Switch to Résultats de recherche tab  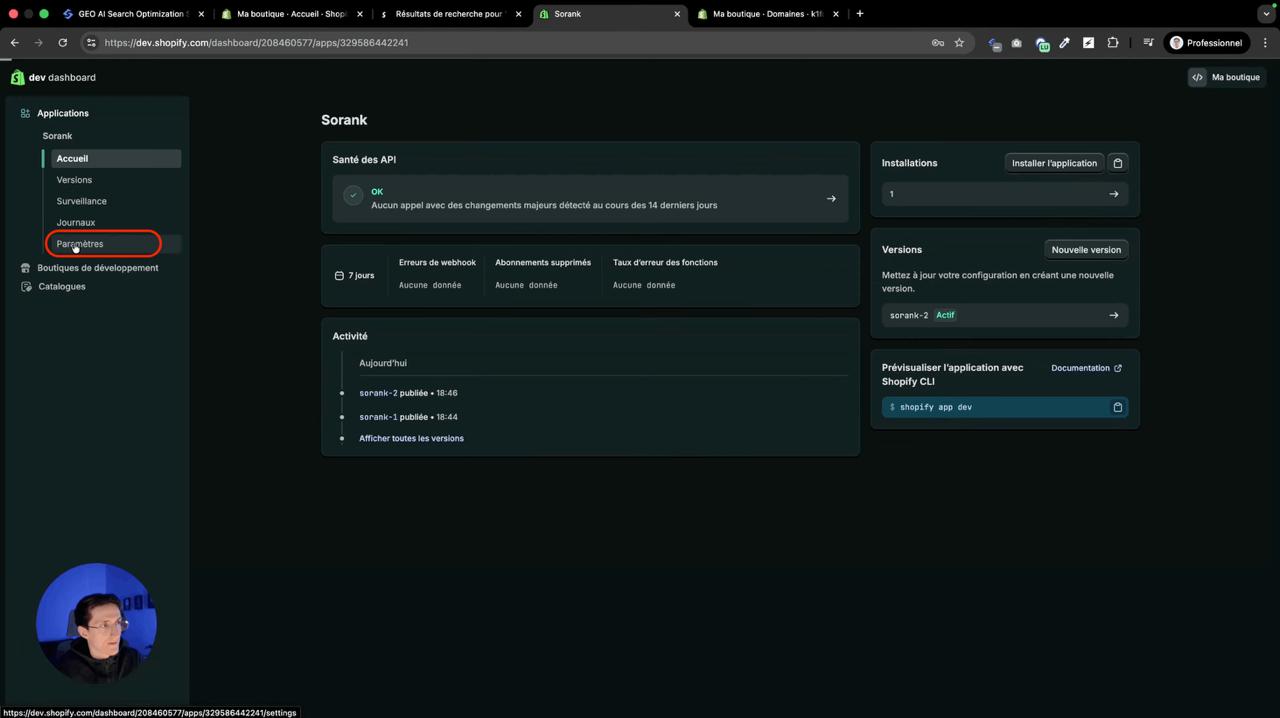[448, 14]
